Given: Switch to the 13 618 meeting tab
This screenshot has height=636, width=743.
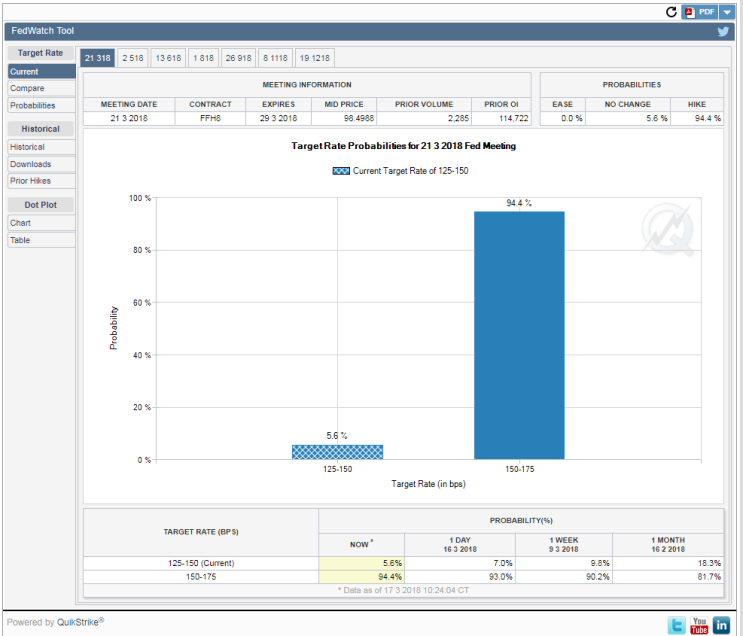Looking at the screenshot, I should point(168,58).
